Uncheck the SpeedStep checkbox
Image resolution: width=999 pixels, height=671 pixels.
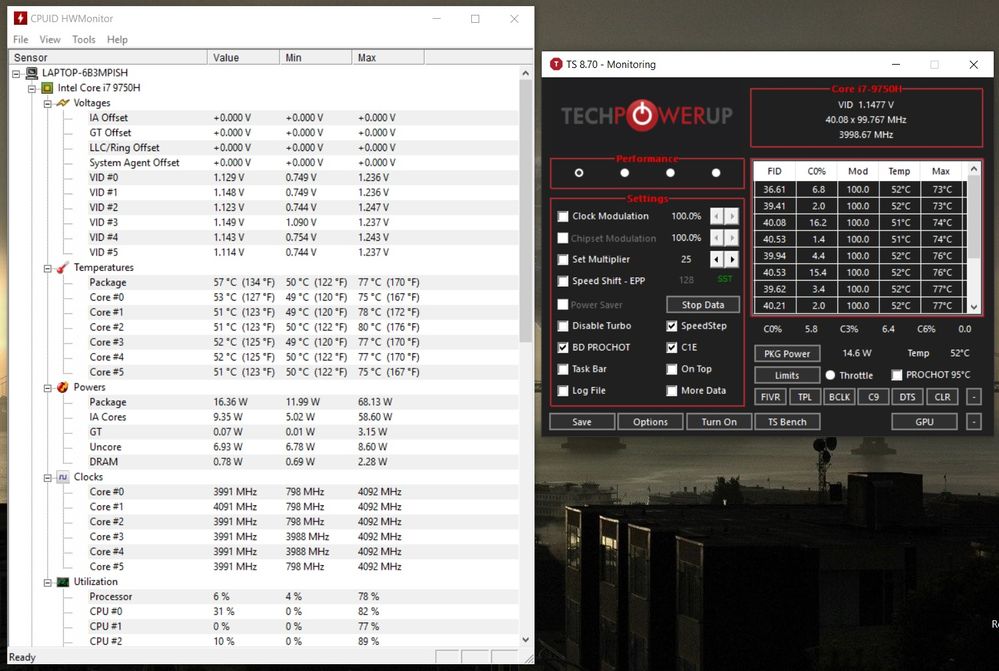(x=672, y=326)
